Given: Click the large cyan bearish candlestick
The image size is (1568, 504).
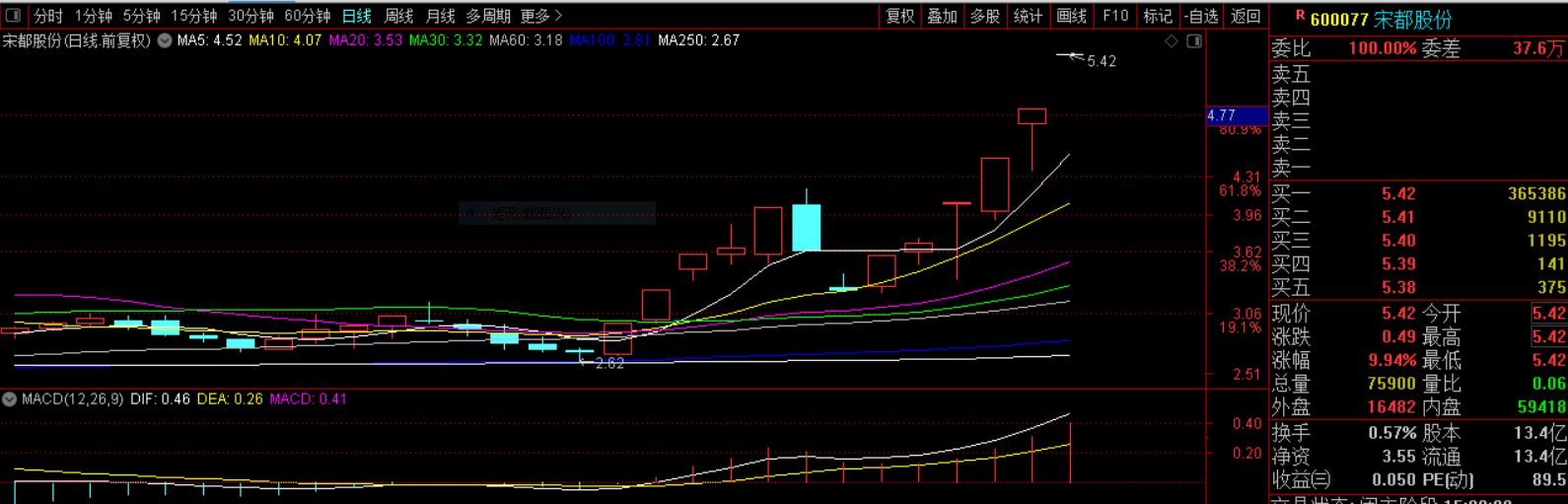Looking at the screenshot, I should (807, 227).
